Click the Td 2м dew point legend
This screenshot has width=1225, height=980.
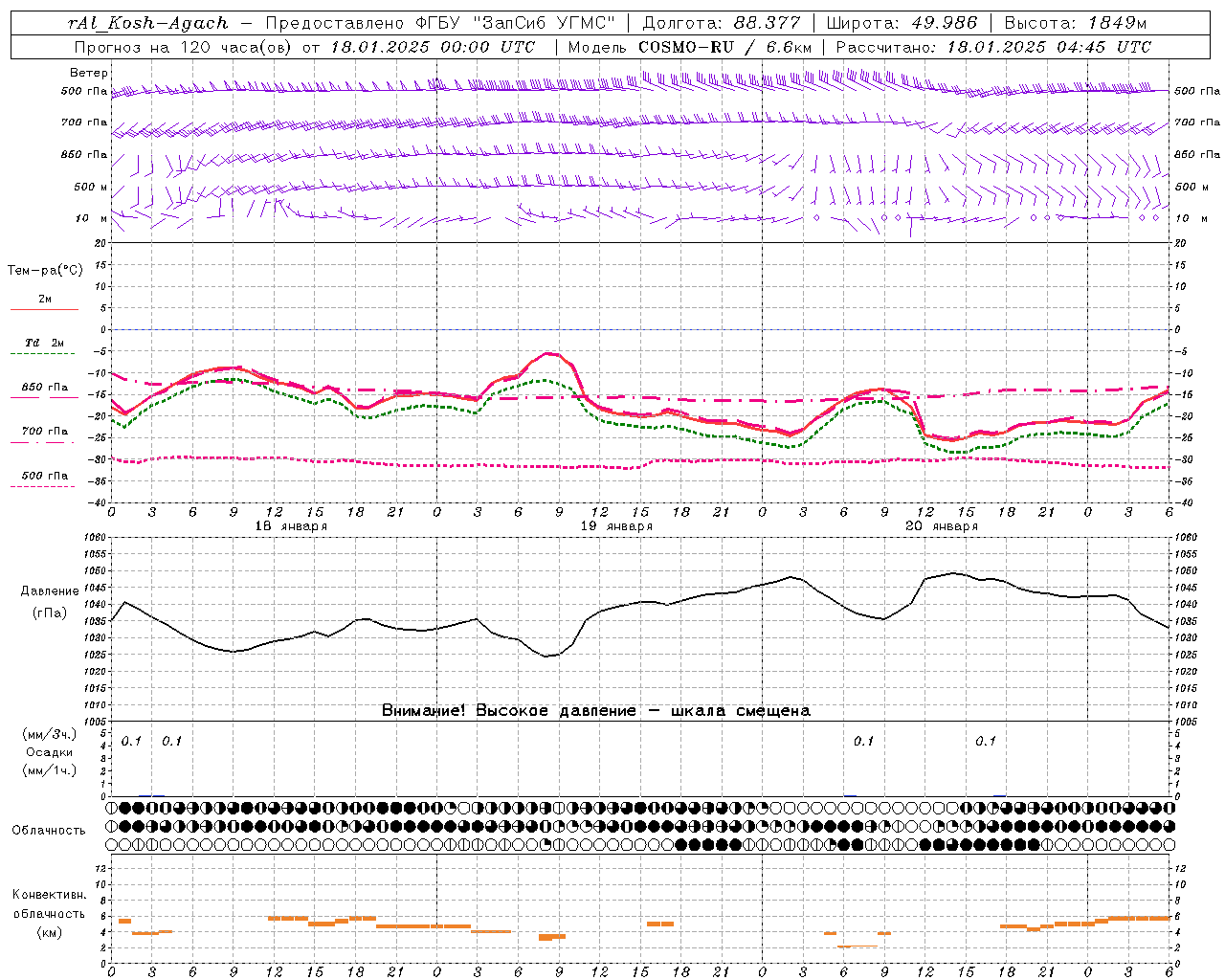pos(45,346)
